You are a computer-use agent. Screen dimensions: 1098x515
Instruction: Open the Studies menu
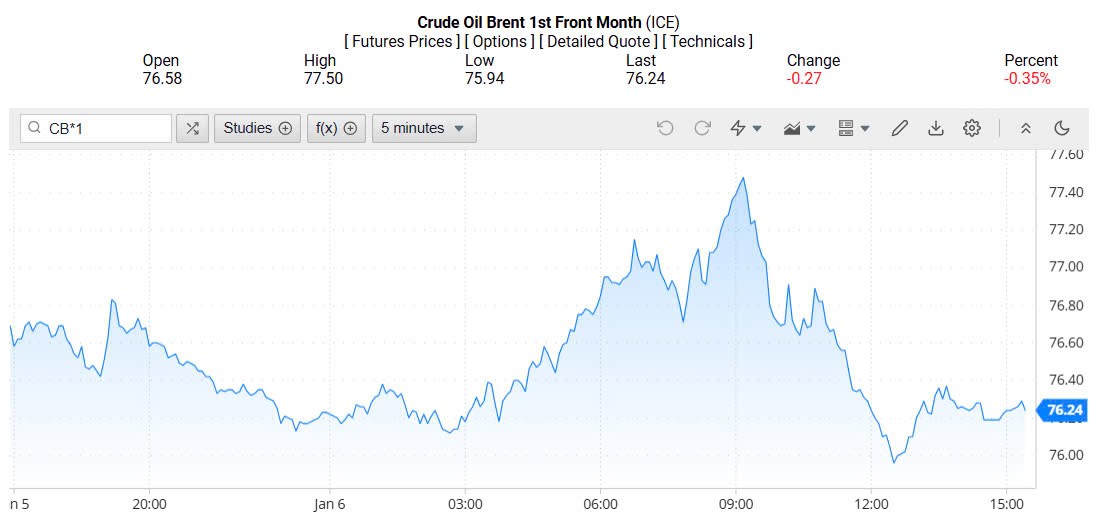click(257, 128)
